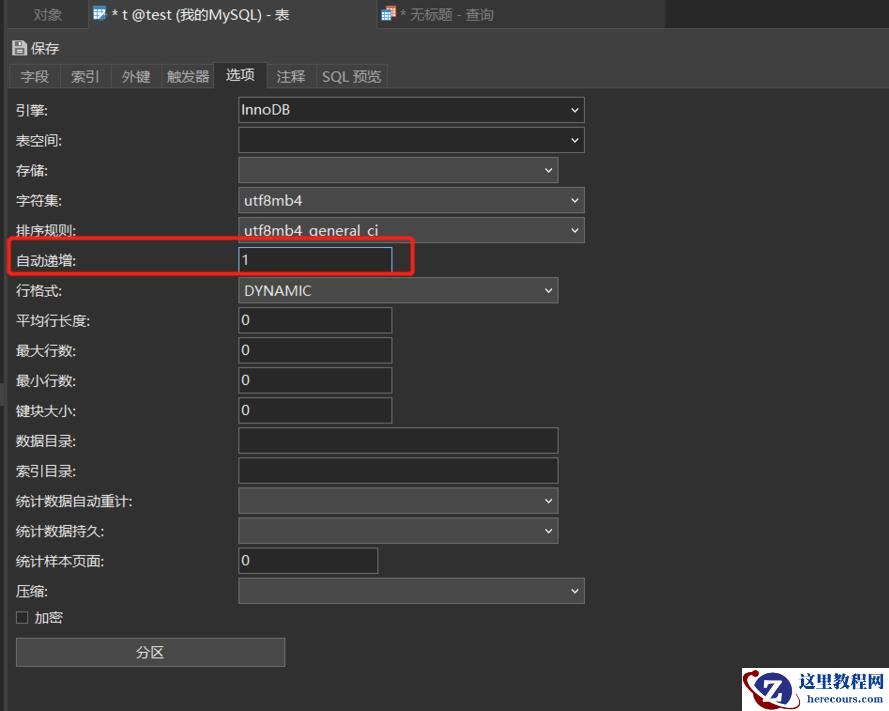Select the 选项 tab
Image resolution: width=889 pixels, height=711 pixels.
tap(240, 75)
